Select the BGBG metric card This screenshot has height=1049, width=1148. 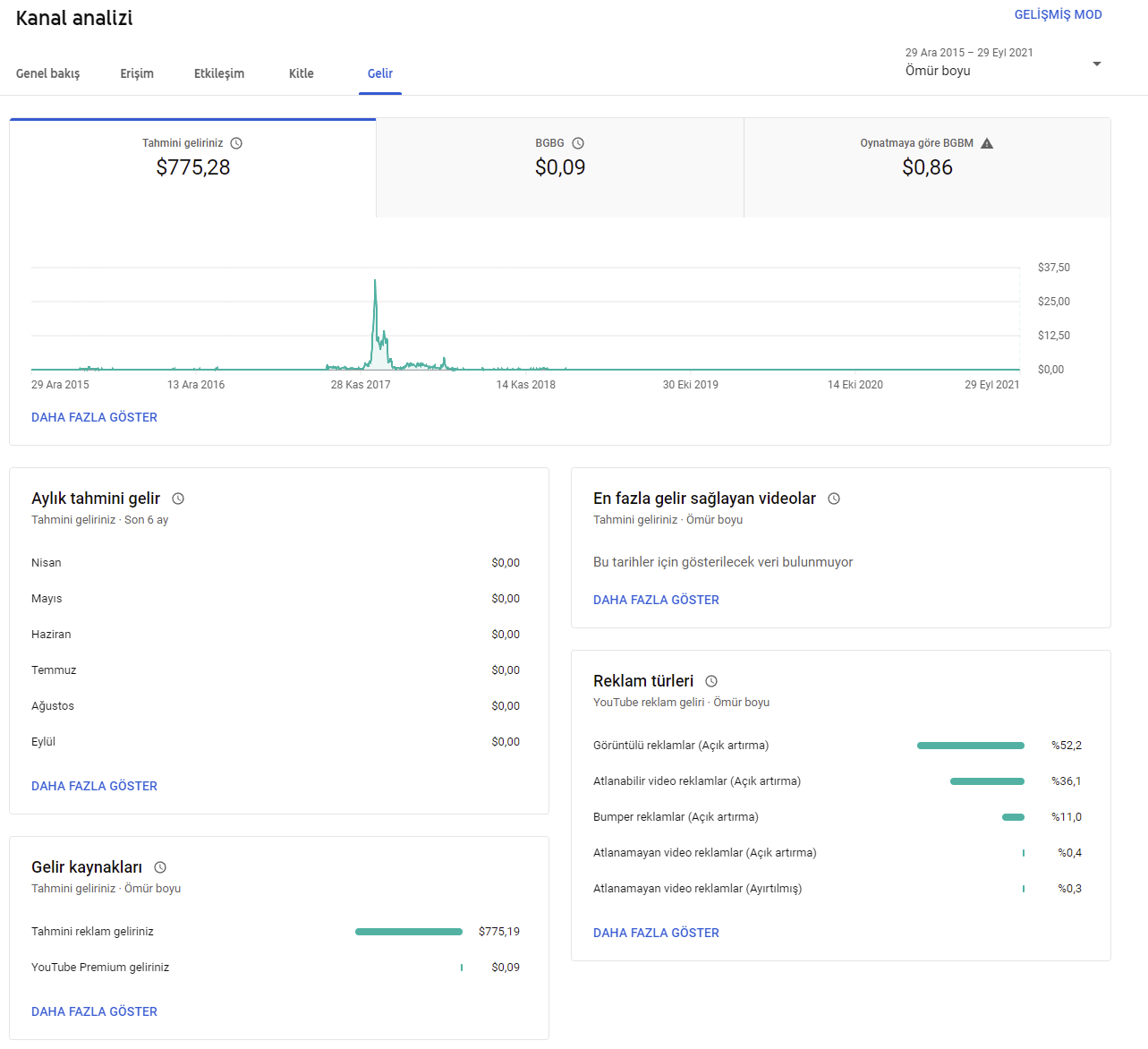pos(560,167)
